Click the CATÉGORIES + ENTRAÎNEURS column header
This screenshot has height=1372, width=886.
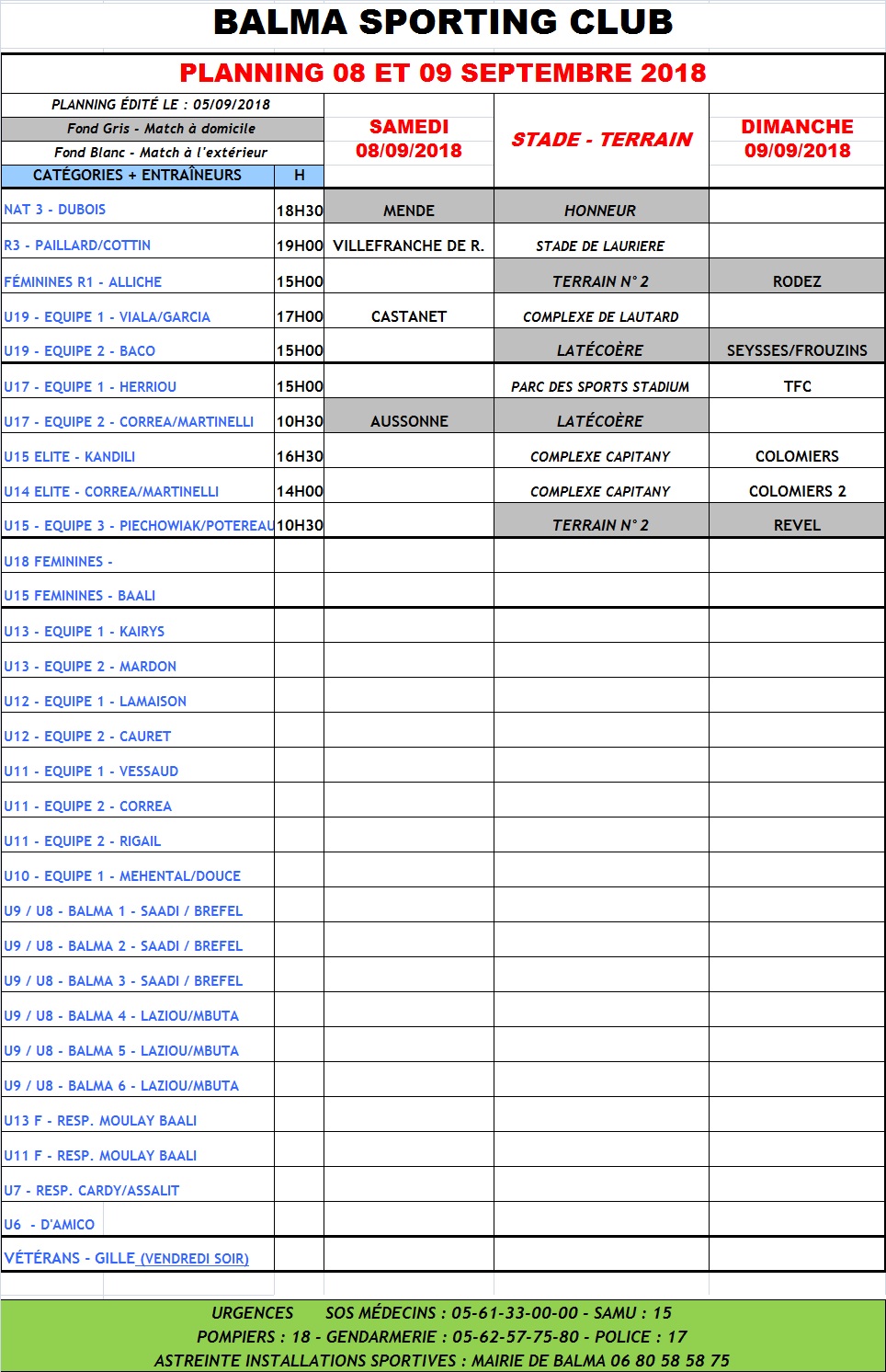[x=138, y=175]
